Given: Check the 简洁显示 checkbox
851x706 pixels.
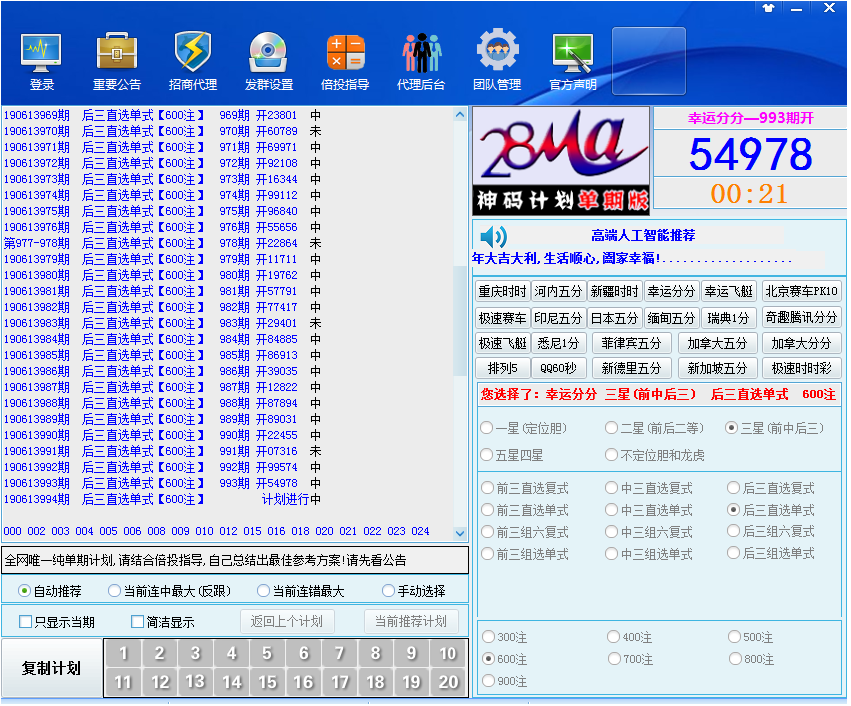Looking at the screenshot, I should [138, 622].
